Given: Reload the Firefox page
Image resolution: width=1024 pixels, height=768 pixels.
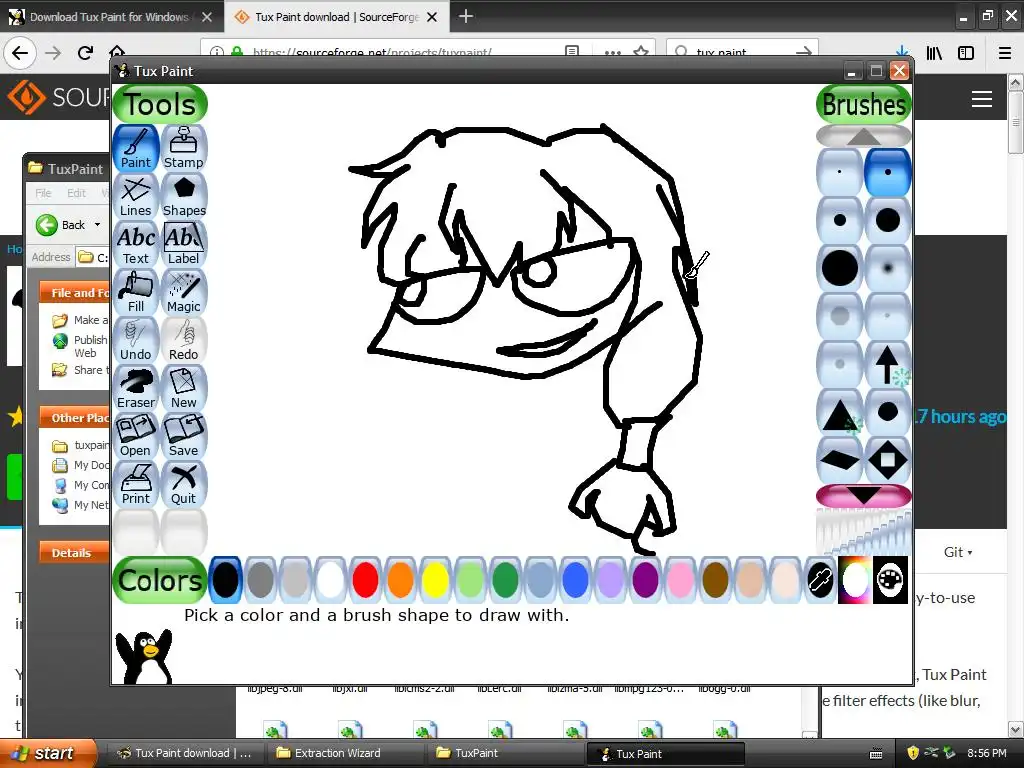Looking at the screenshot, I should point(86,52).
